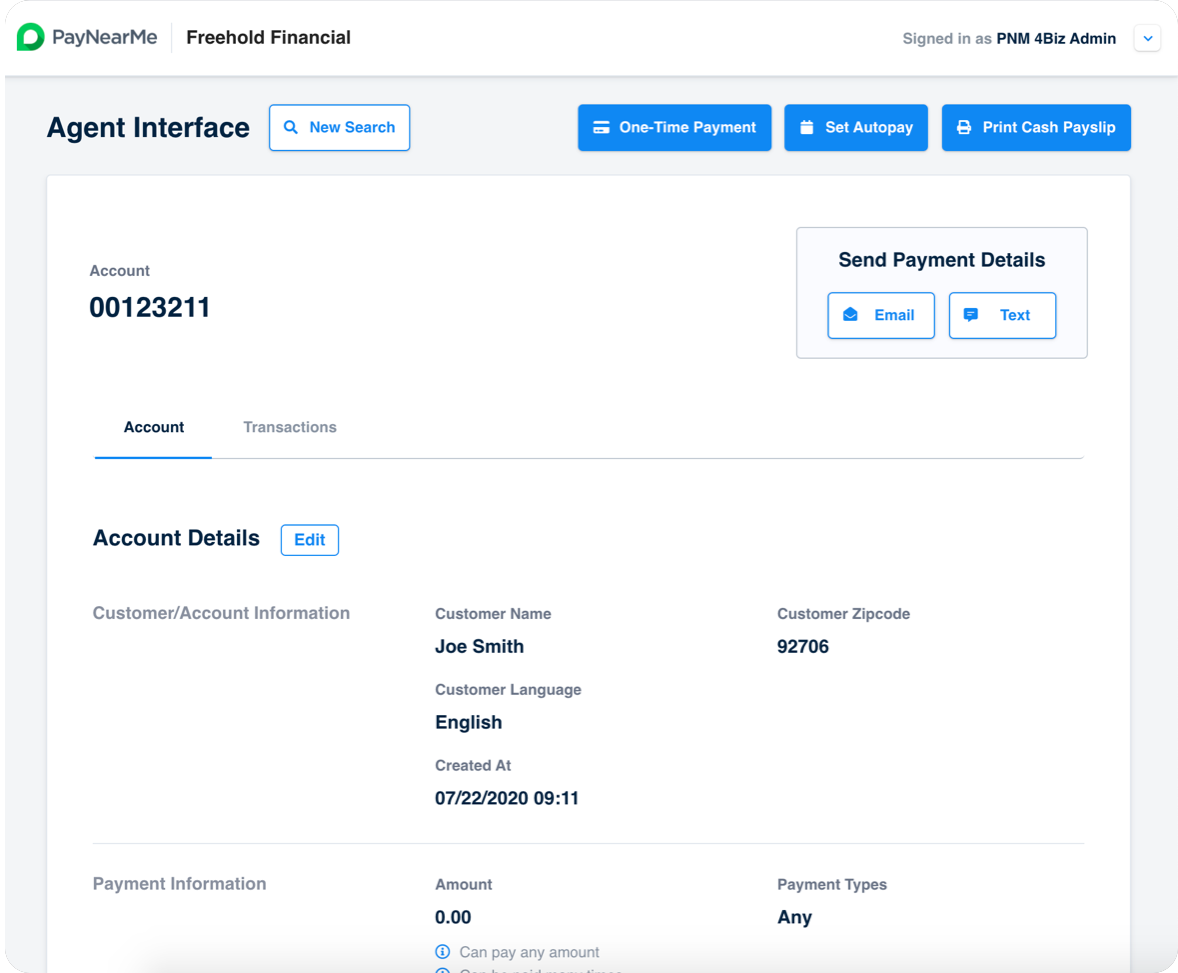Click the account number 00123211
This screenshot has width=1178, height=973.
(150, 307)
